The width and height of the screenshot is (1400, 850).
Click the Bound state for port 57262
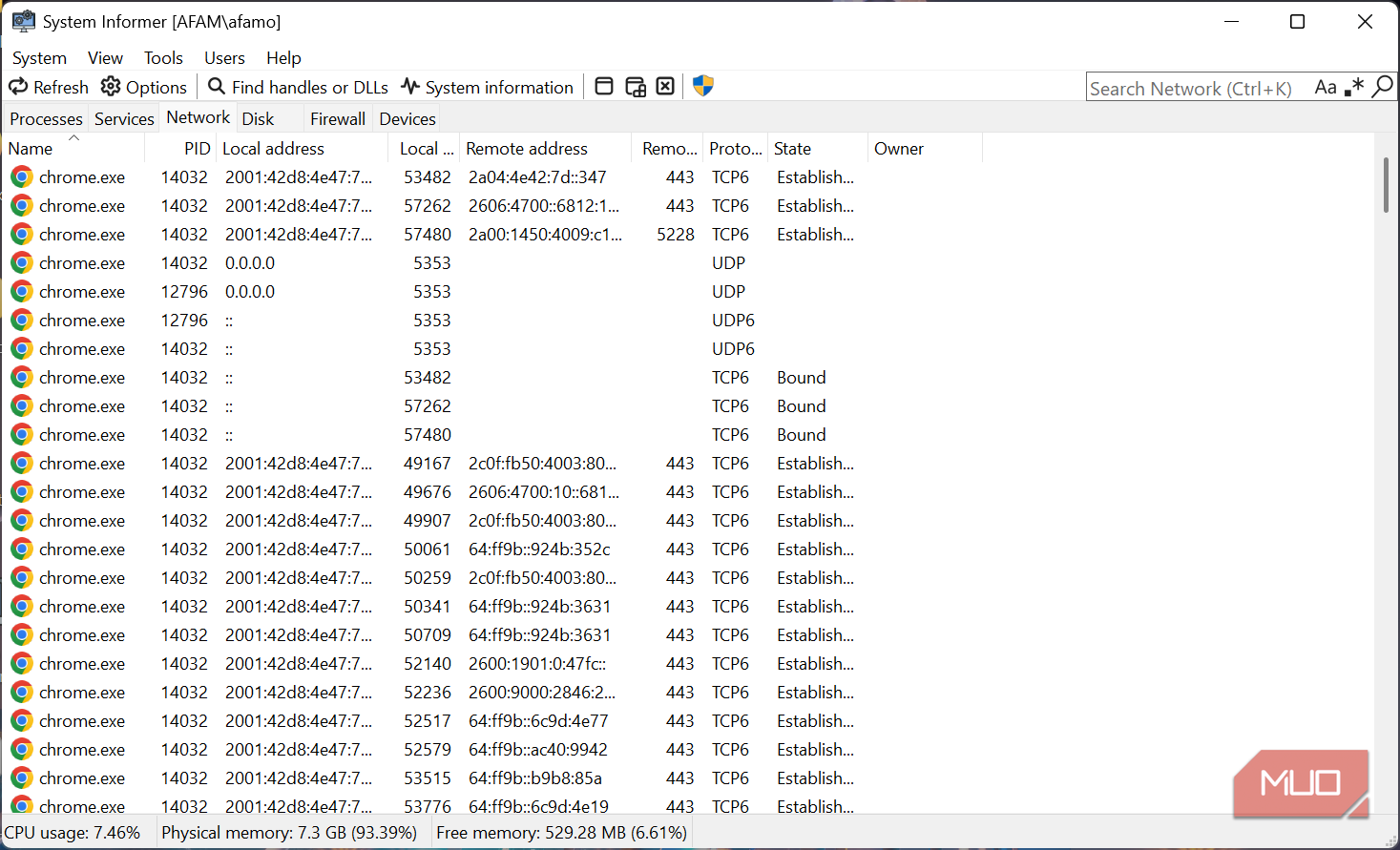point(802,406)
